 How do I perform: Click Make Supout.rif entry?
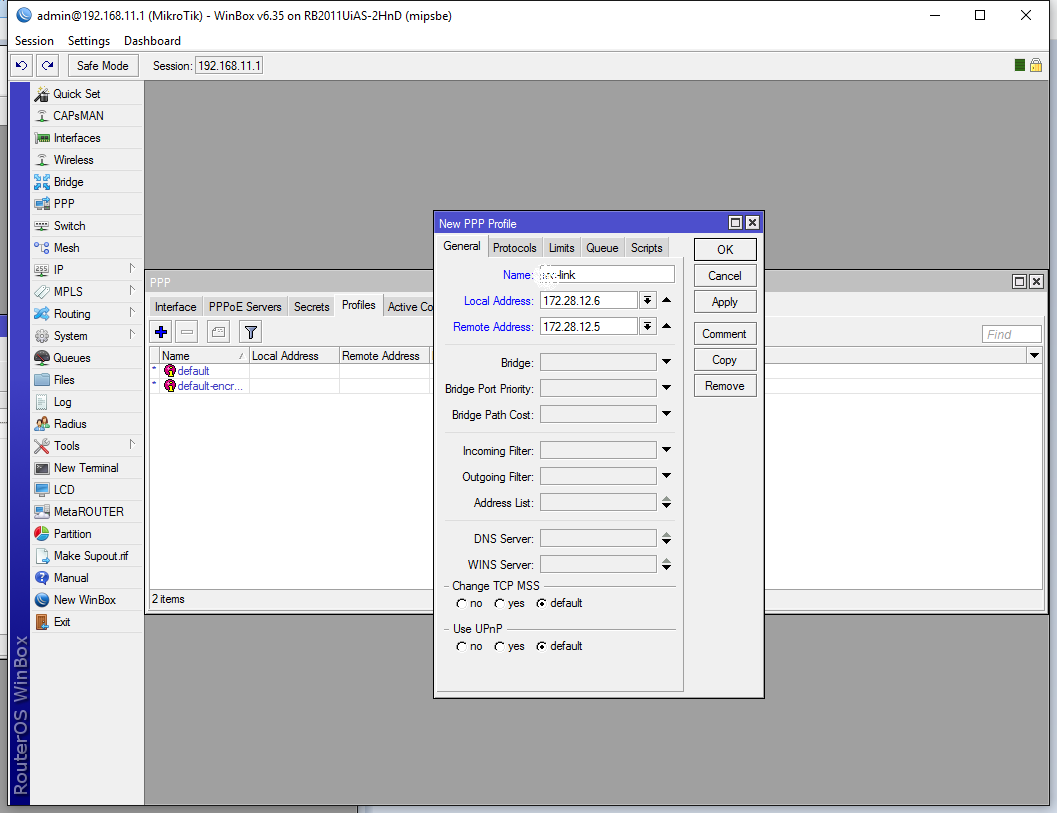pyautogui.click(x=87, y=556)
